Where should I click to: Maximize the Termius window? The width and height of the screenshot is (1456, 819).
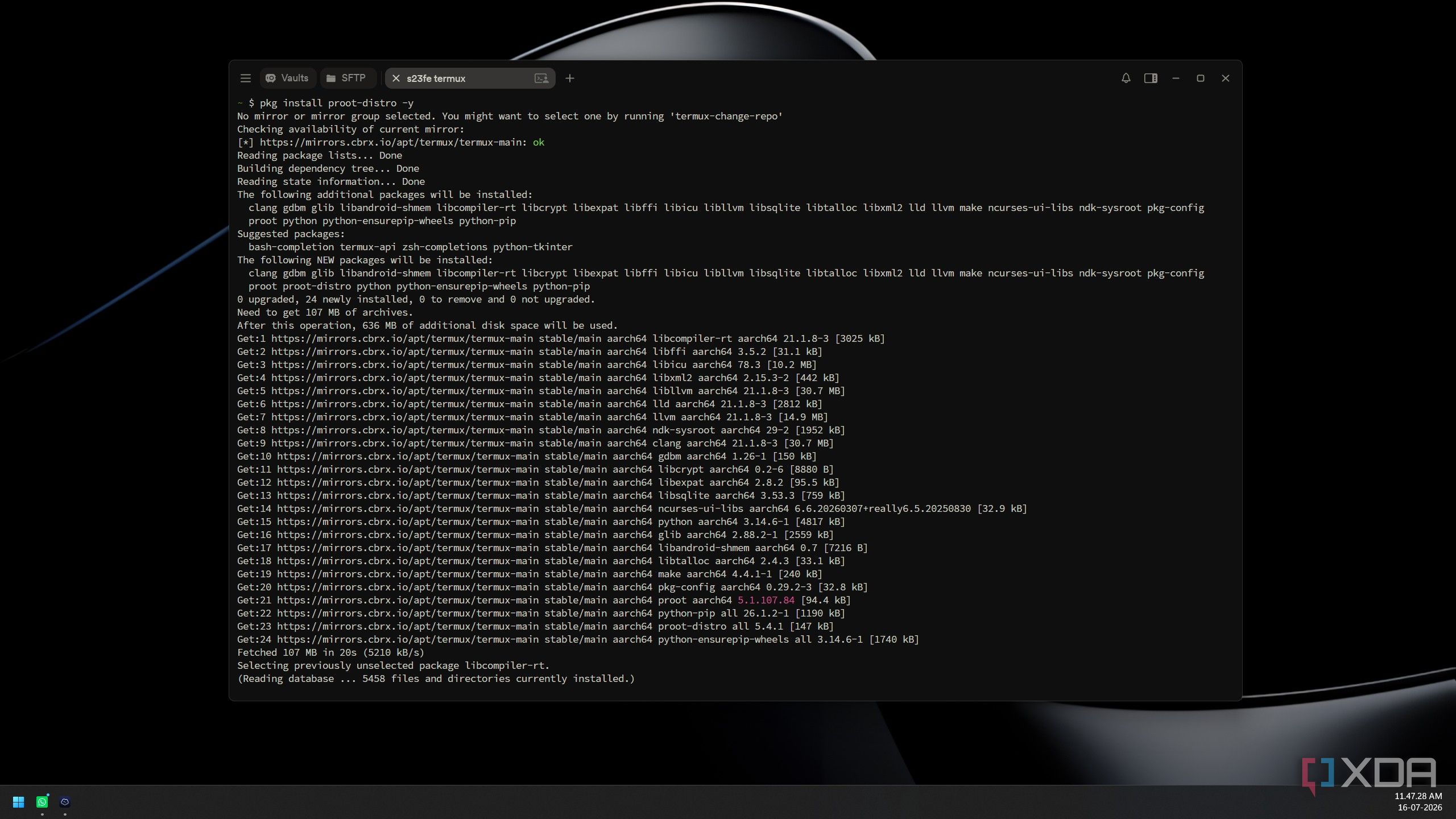pyautogui.click(x=1201, y=78)
